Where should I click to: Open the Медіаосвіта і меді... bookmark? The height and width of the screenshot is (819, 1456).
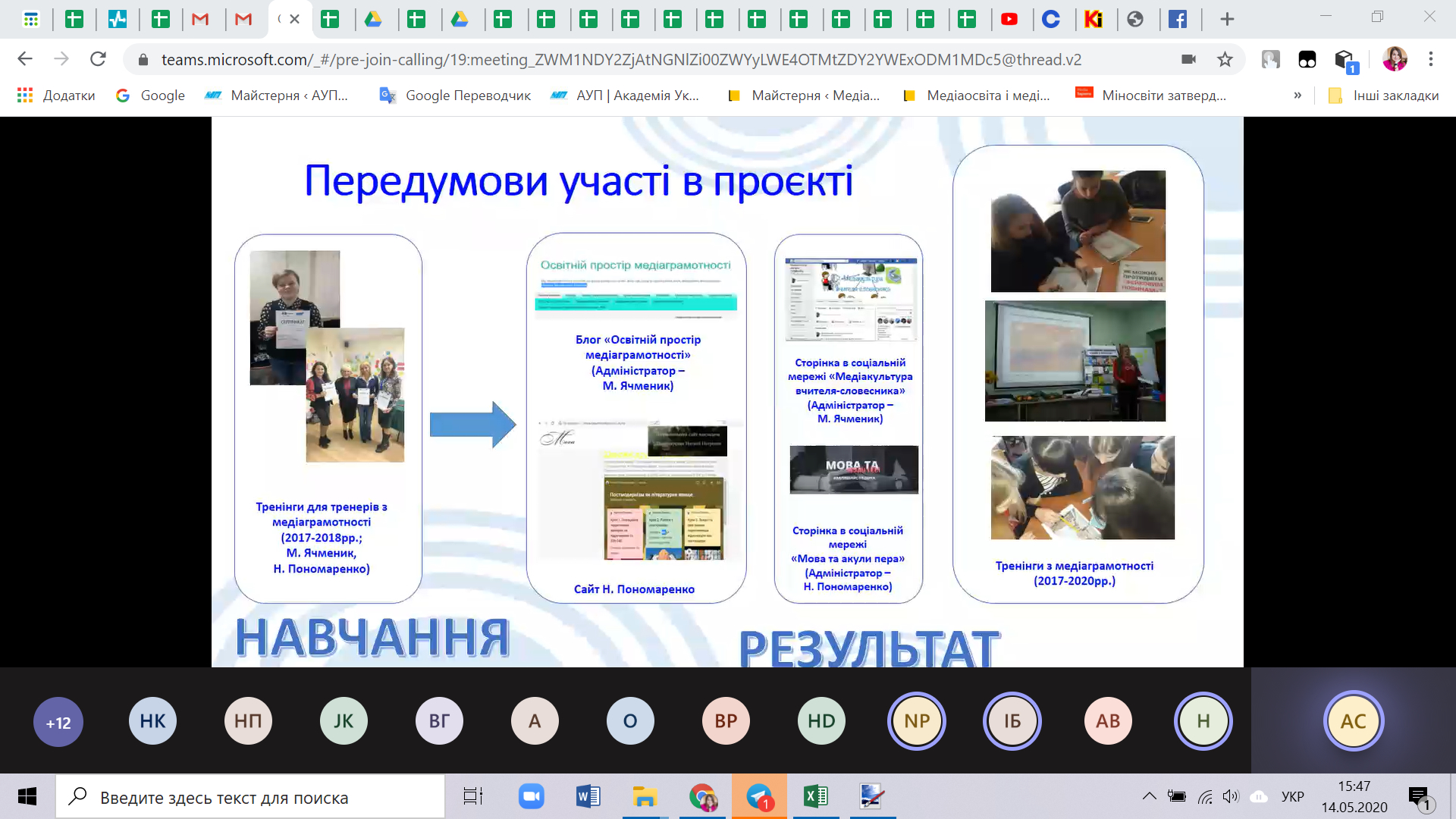pos(976,95)
